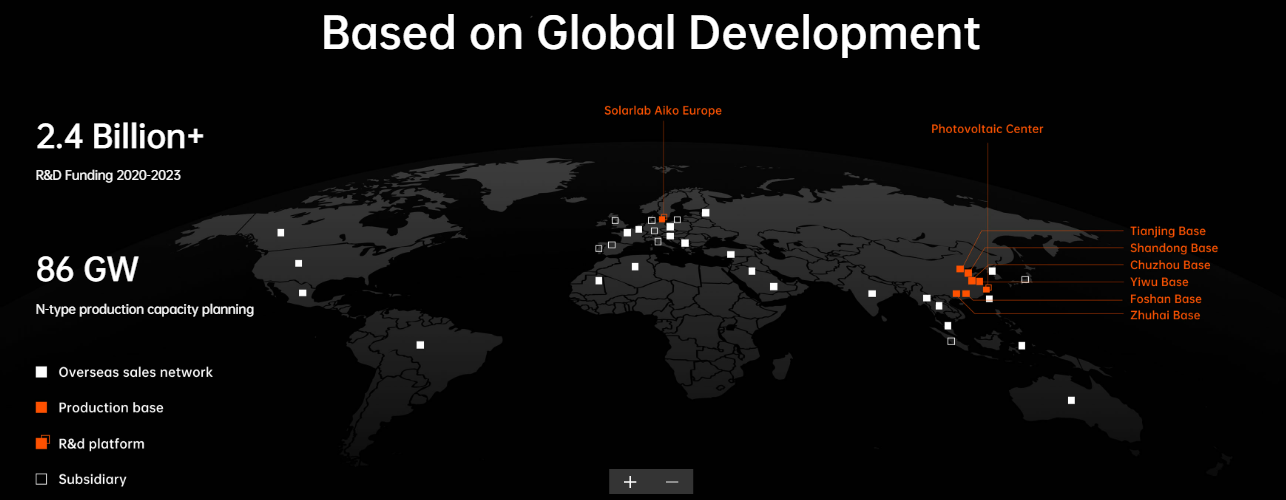Click the Yiwu Base label
Viewport: 1286px width, 500px height.
click(x=1159, y=282)
